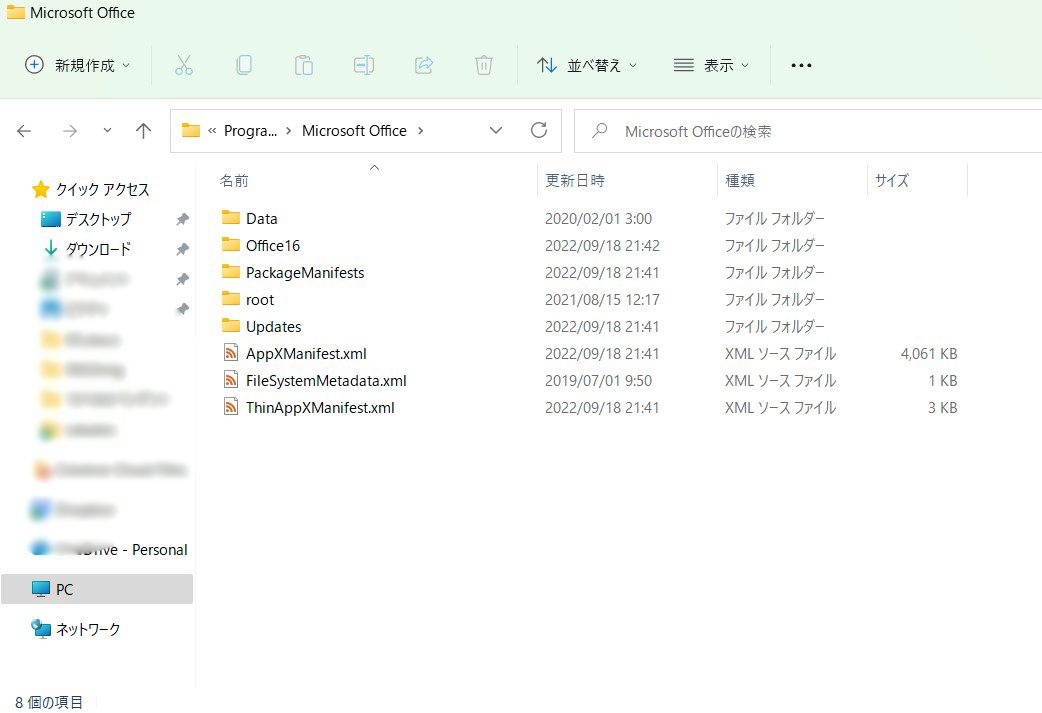Click the Cut scissors icon

[184, 65]
